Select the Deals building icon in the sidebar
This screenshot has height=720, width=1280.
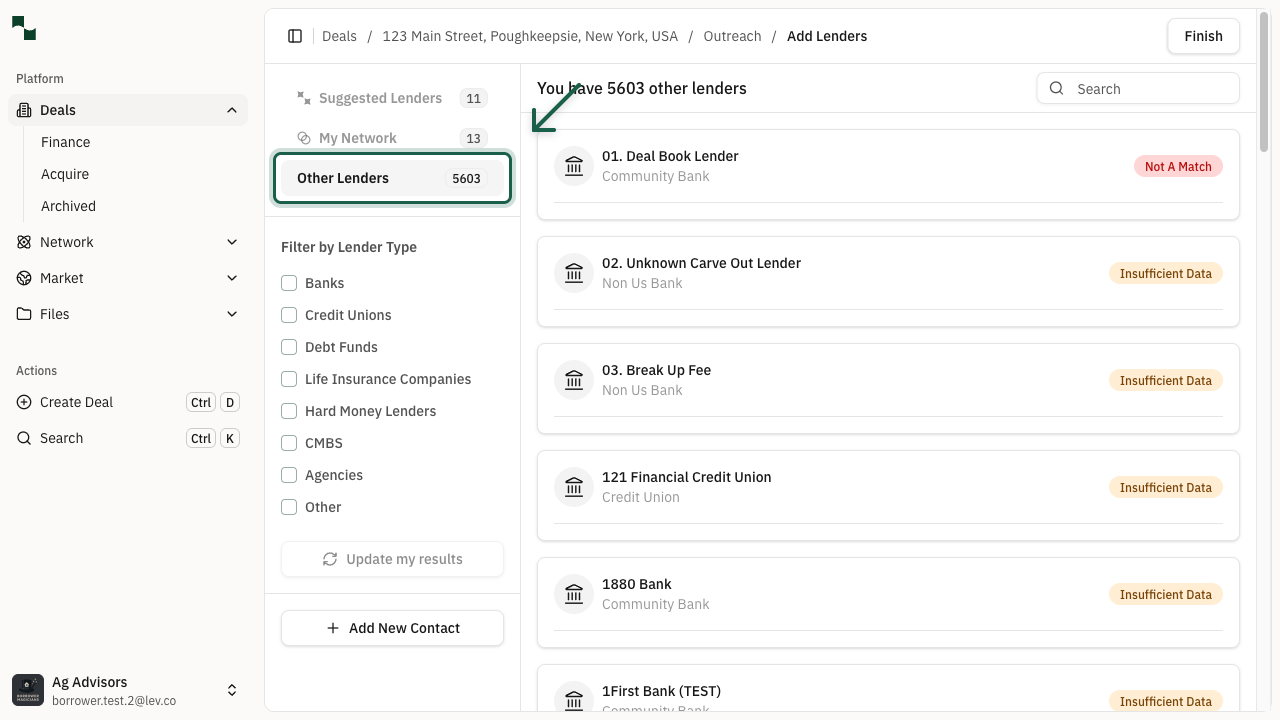[x=23, y=110]
